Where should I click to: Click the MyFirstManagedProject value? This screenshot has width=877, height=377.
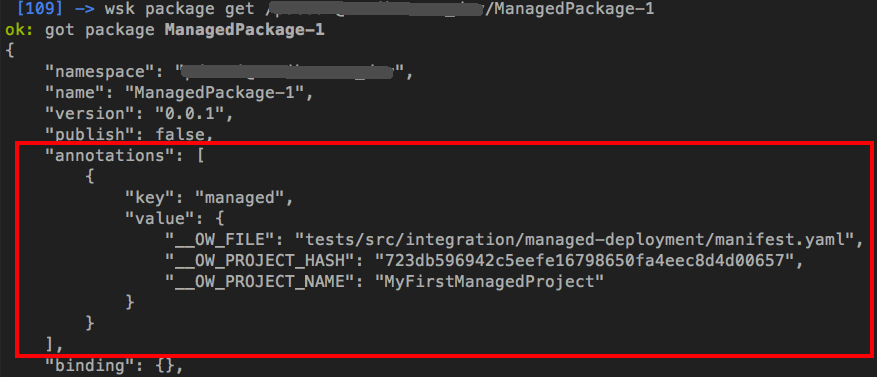click(x=489, y=282)
